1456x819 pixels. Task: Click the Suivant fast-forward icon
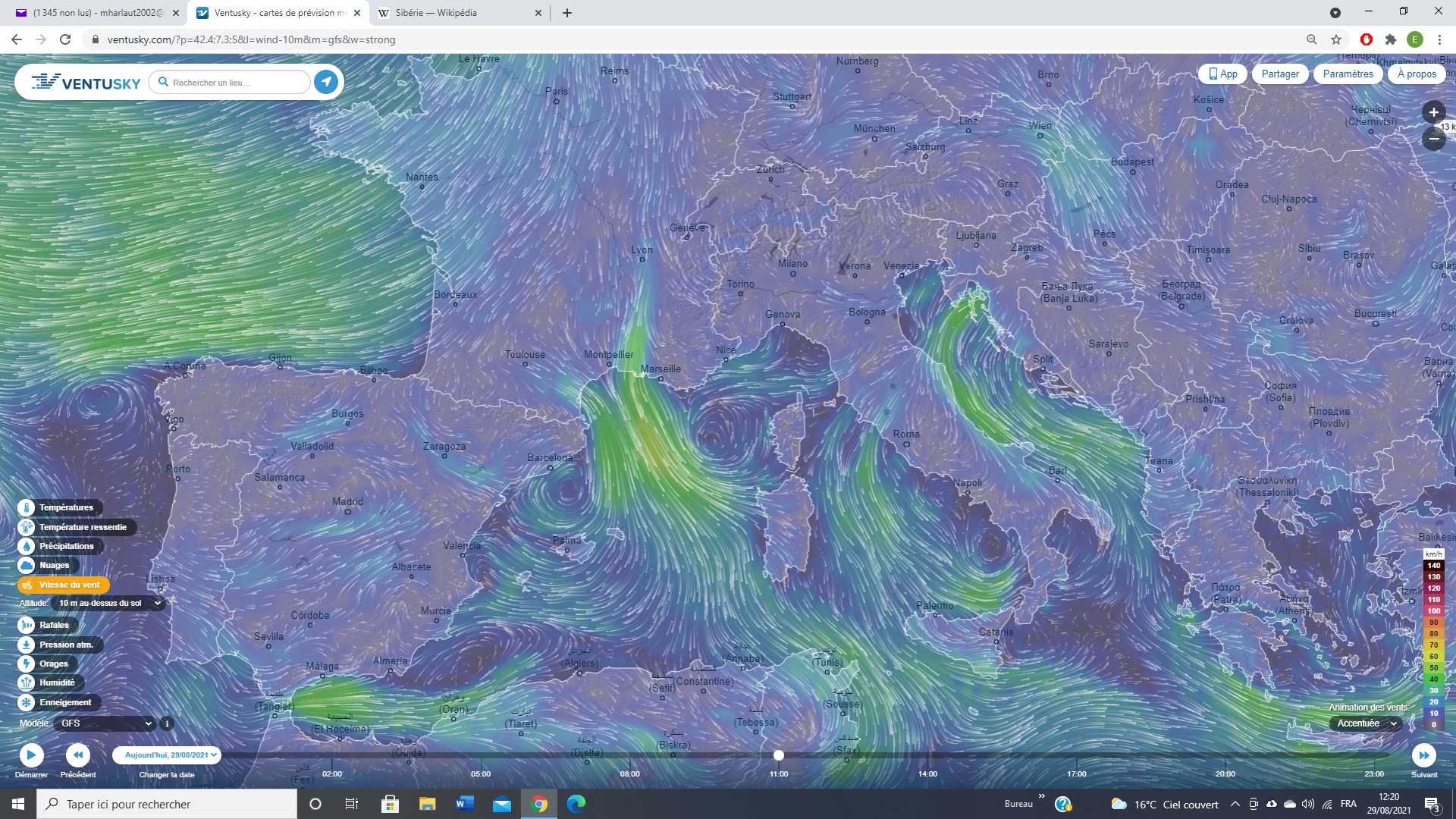[1423, 755]
